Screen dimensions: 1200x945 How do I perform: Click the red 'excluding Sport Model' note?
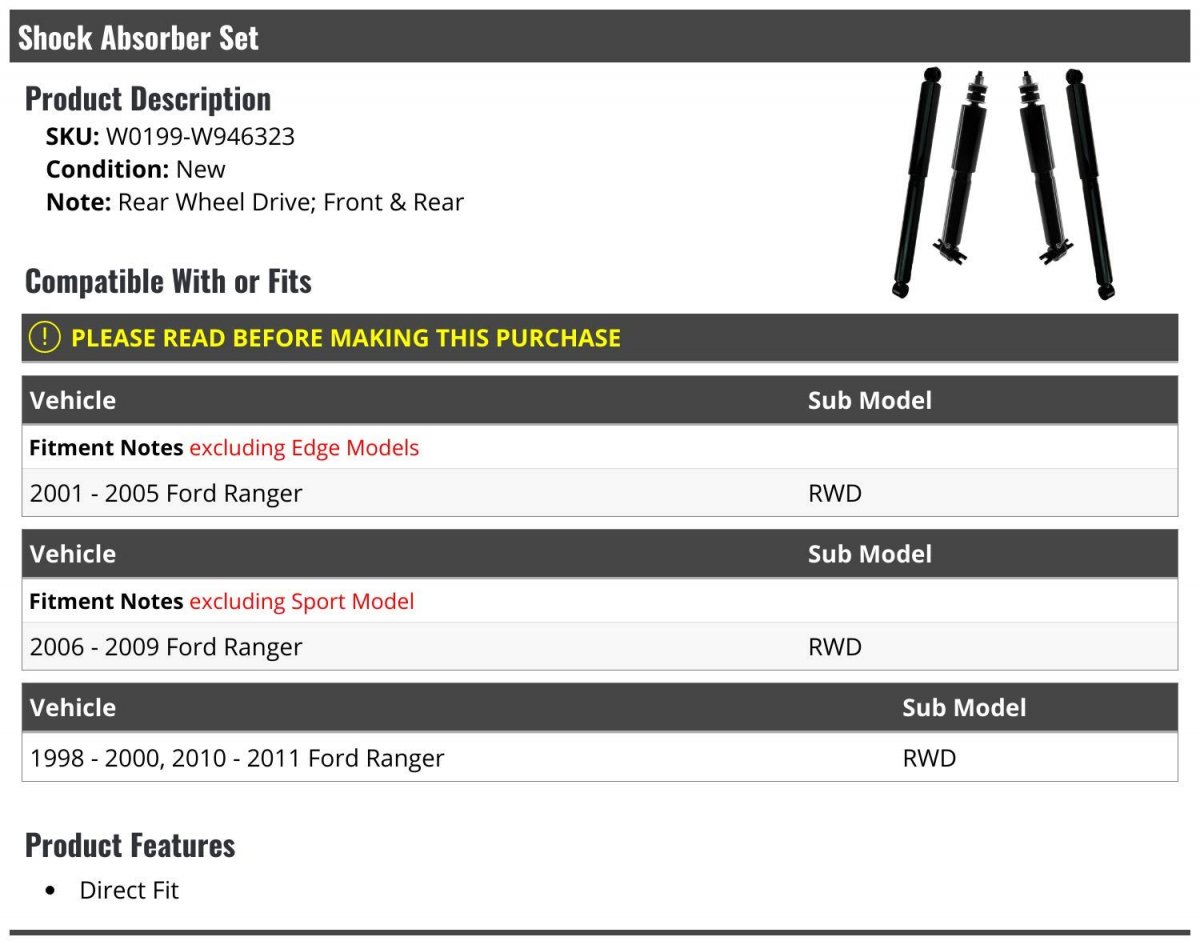[x=301, y=602]
